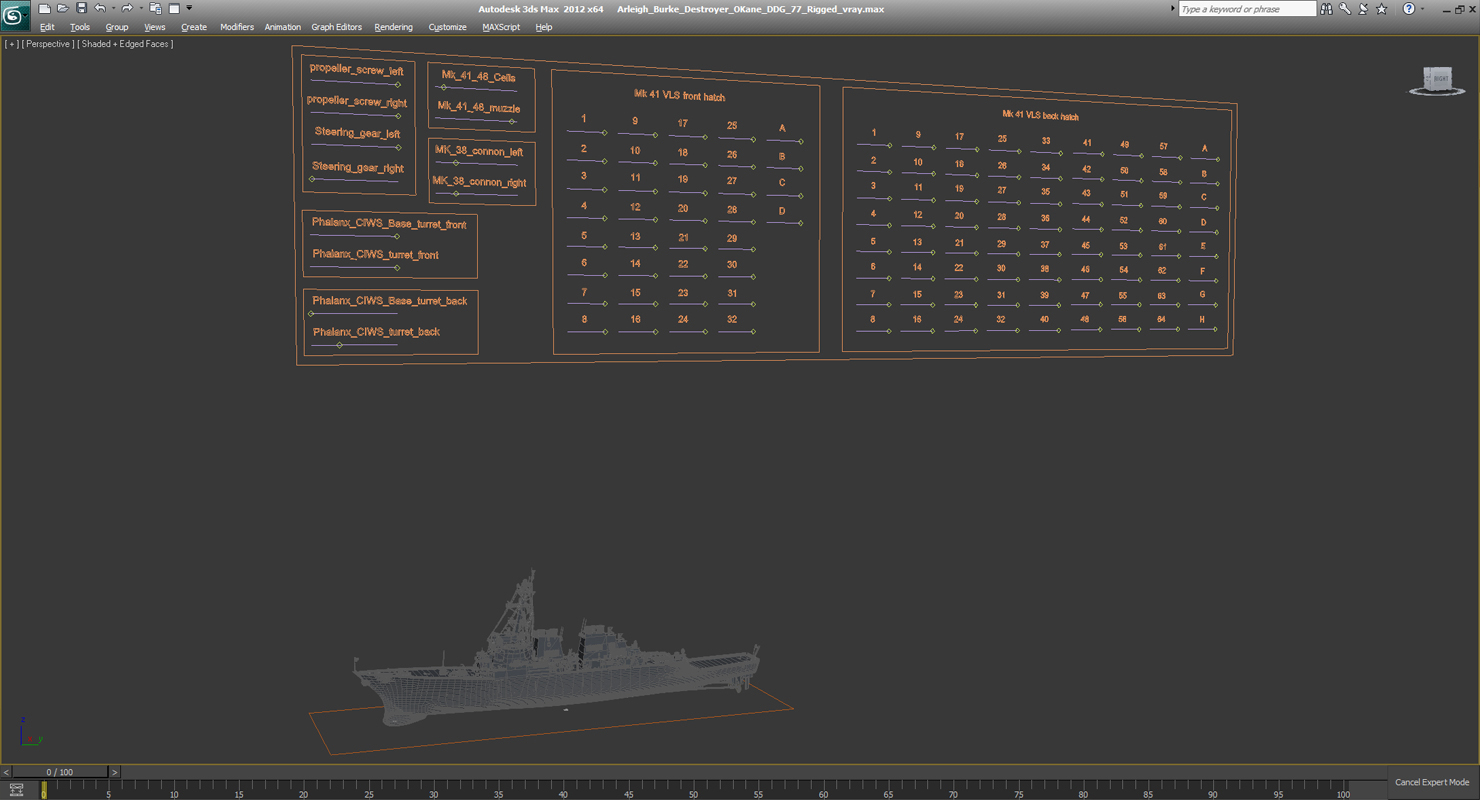The image size is (1480, 800).
Task: Click the Shaded + Edged Faces label
Action: [x=126, y=44]
